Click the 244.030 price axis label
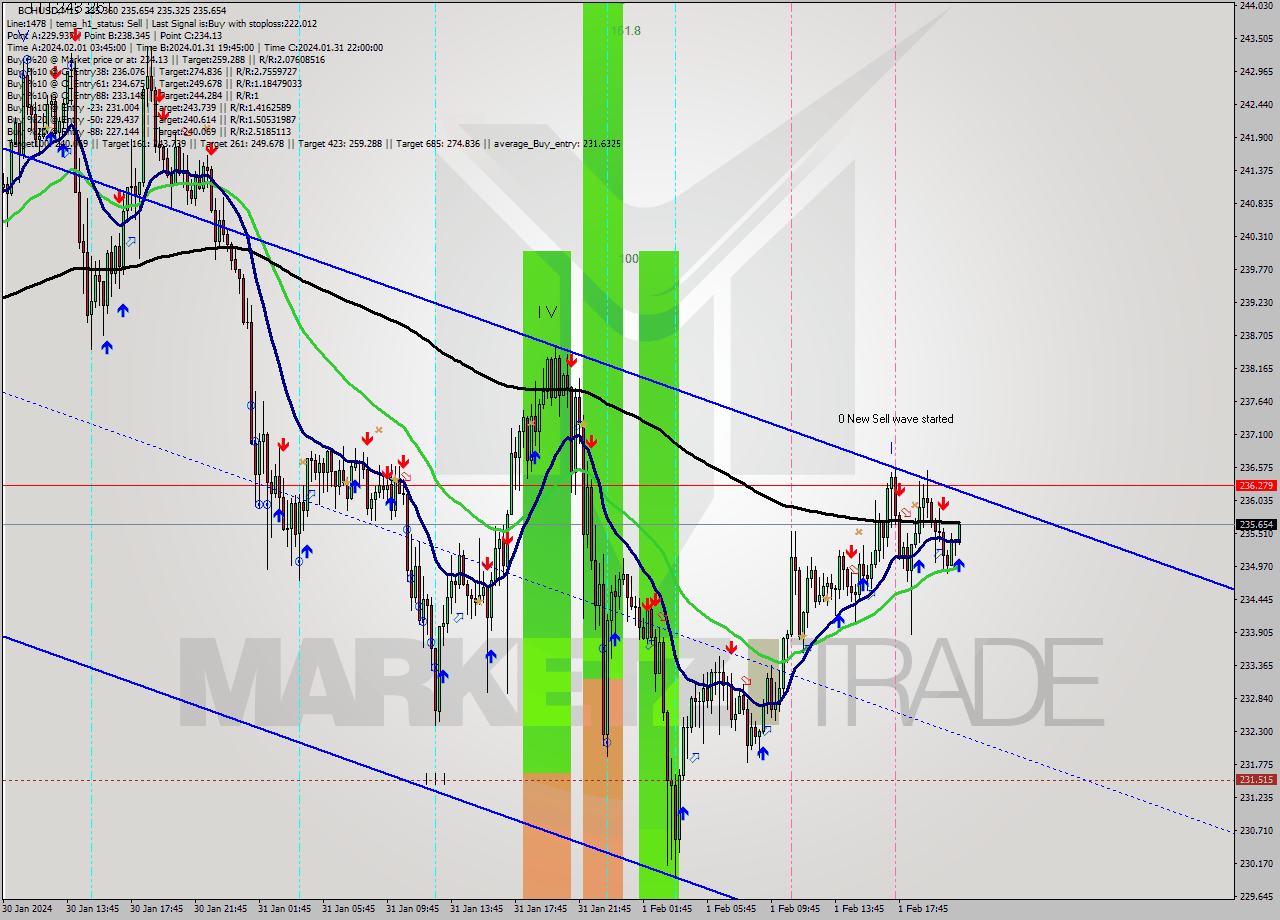Viewport: 1280px width, 920px height. (x=1255, y=6)
